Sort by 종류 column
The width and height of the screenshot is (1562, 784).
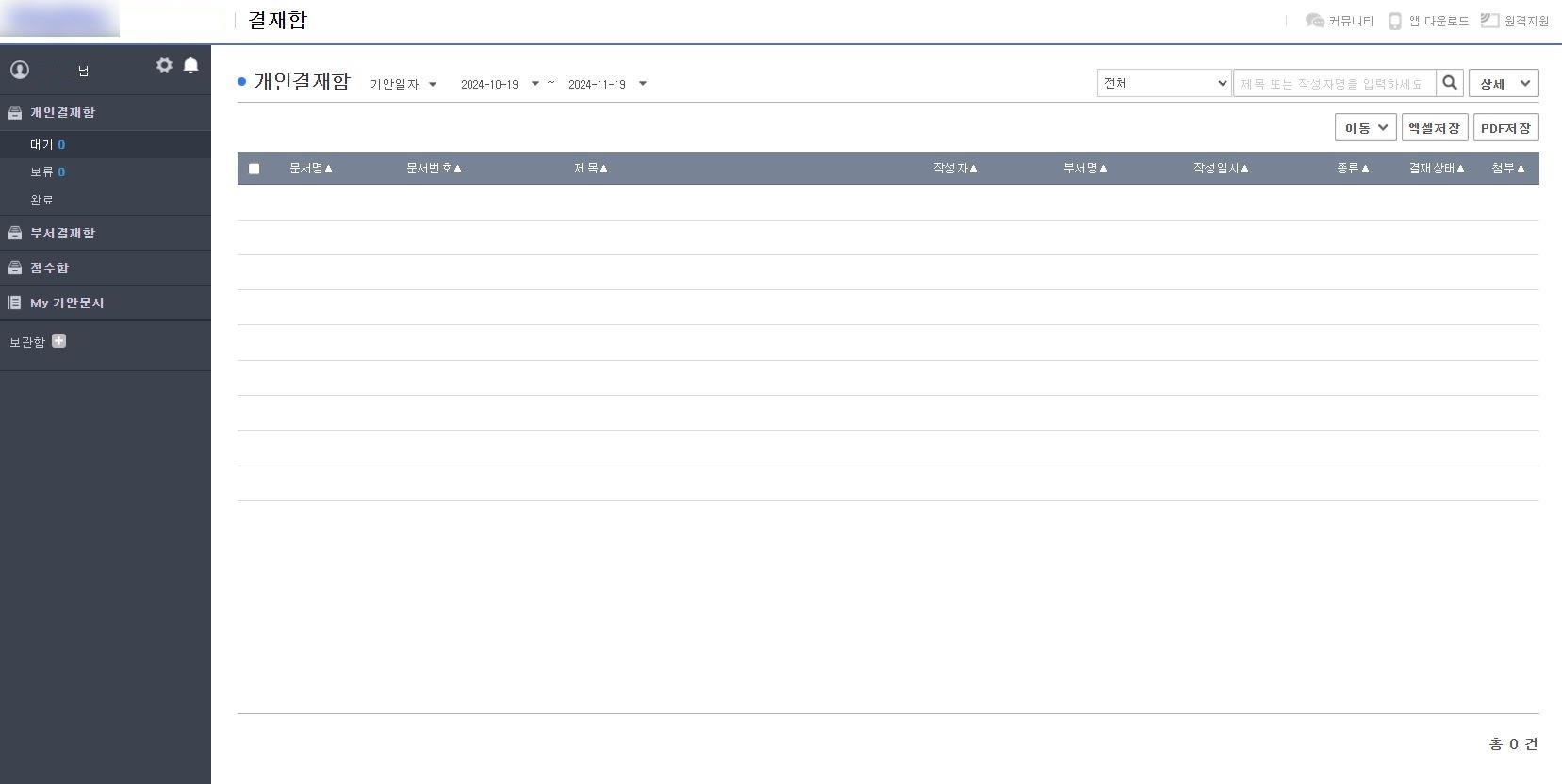click(x=1353, y=168)
